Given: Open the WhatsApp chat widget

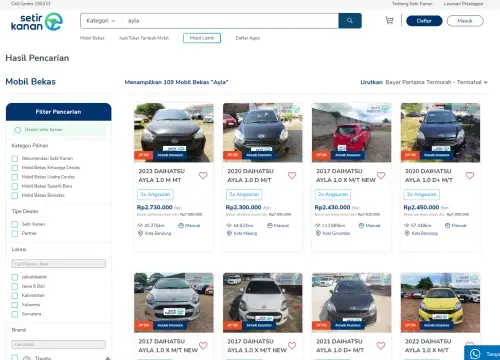Looking at the screenshot, I should [x=482, y=353].
